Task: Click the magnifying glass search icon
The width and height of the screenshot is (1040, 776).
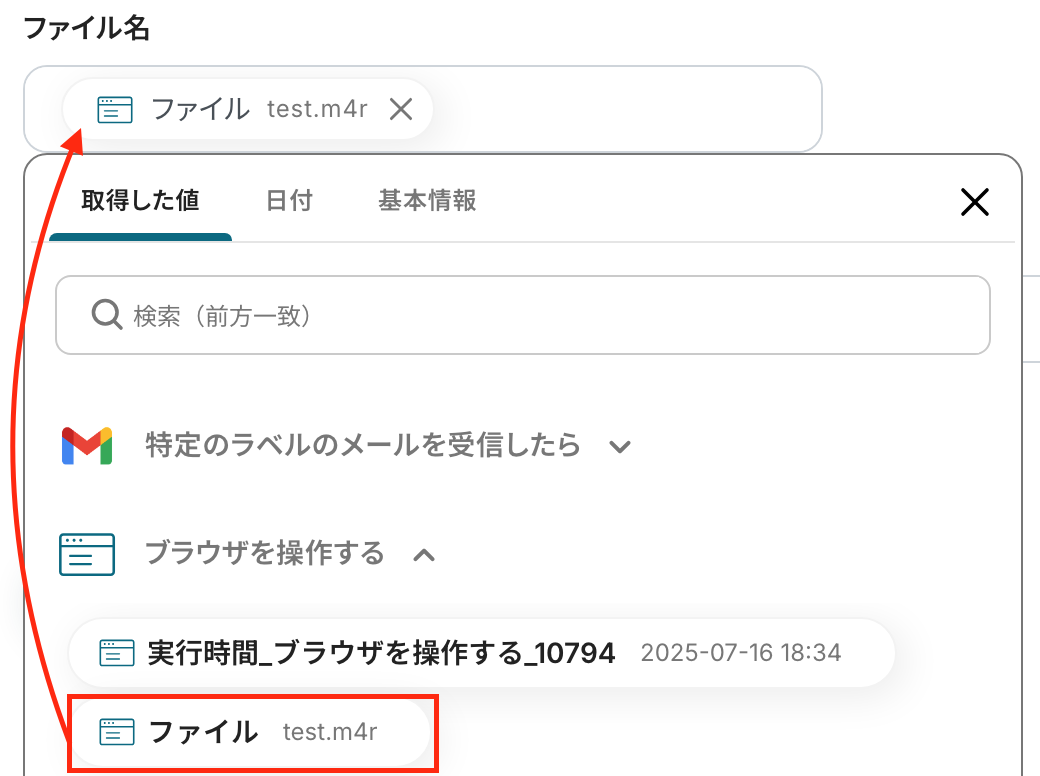Action: 106,316
